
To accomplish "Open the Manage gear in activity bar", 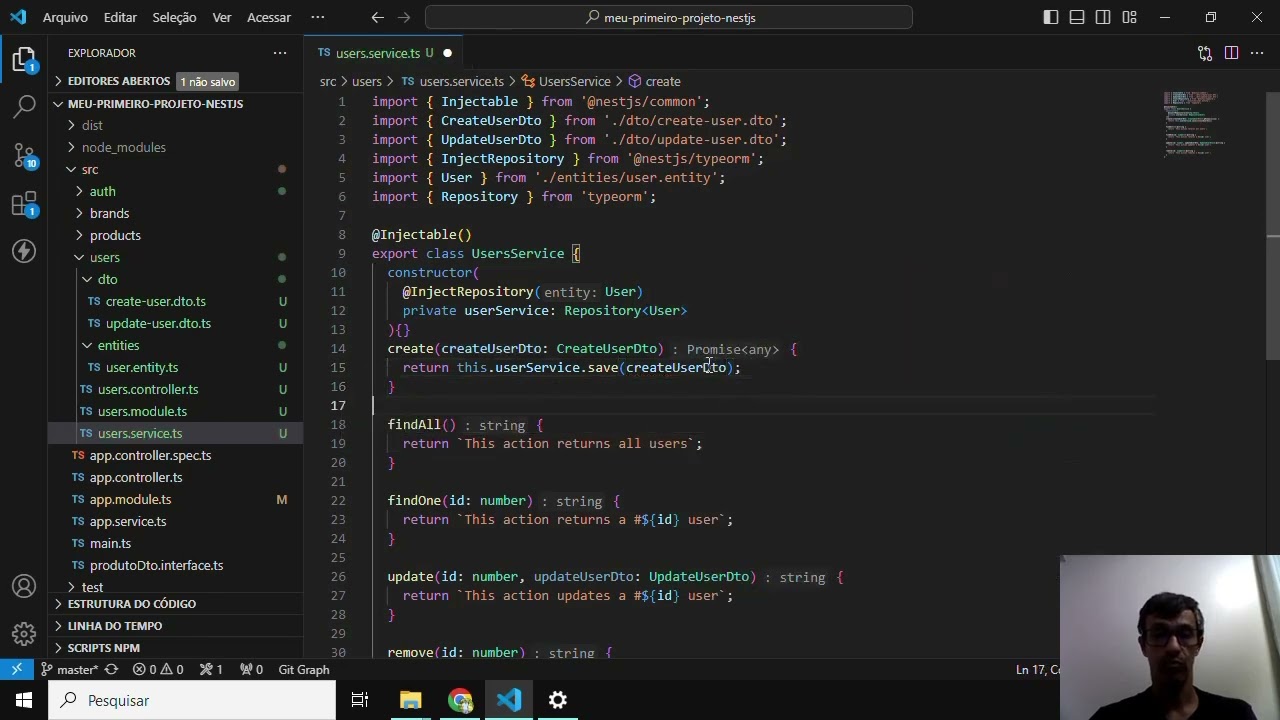I will [24, 634].
